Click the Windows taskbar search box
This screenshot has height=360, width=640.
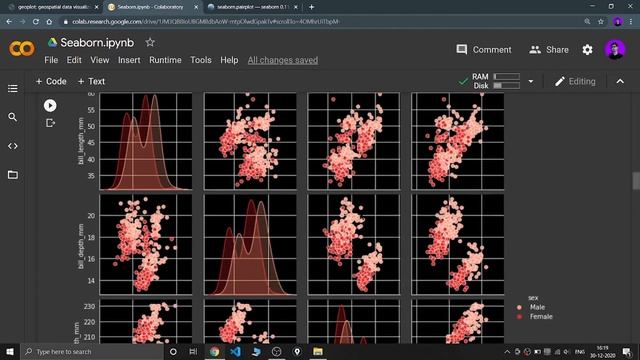pyautogui.click(x=92, y=351)
